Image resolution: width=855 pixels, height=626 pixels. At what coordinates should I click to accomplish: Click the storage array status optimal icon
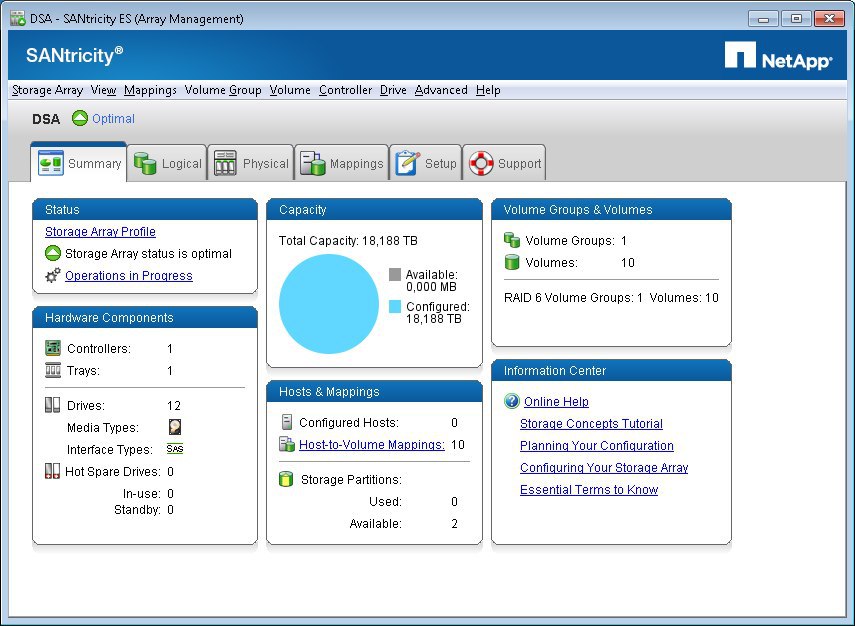(x=53, y=254)
